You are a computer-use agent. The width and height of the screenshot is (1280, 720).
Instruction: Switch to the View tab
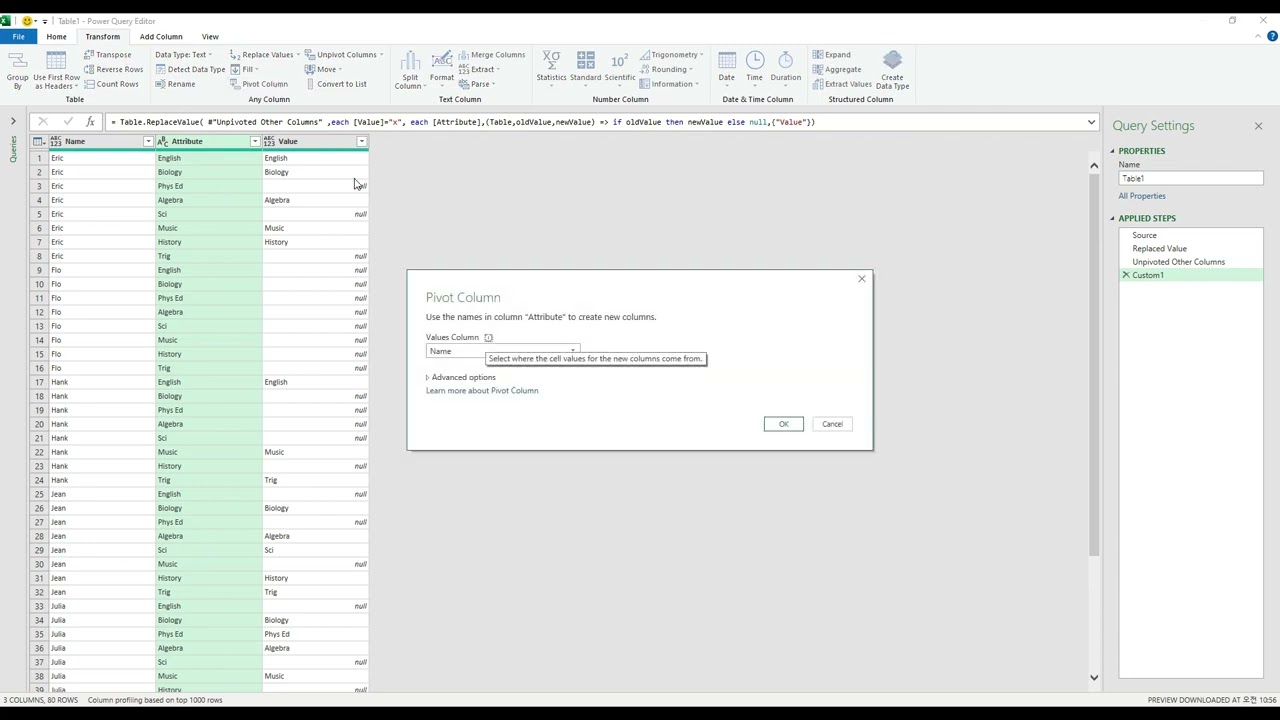point(210,36)
